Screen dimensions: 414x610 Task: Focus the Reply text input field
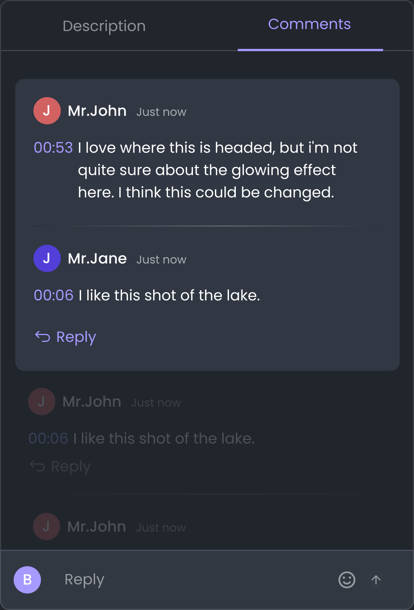click(x=195, y=580)
